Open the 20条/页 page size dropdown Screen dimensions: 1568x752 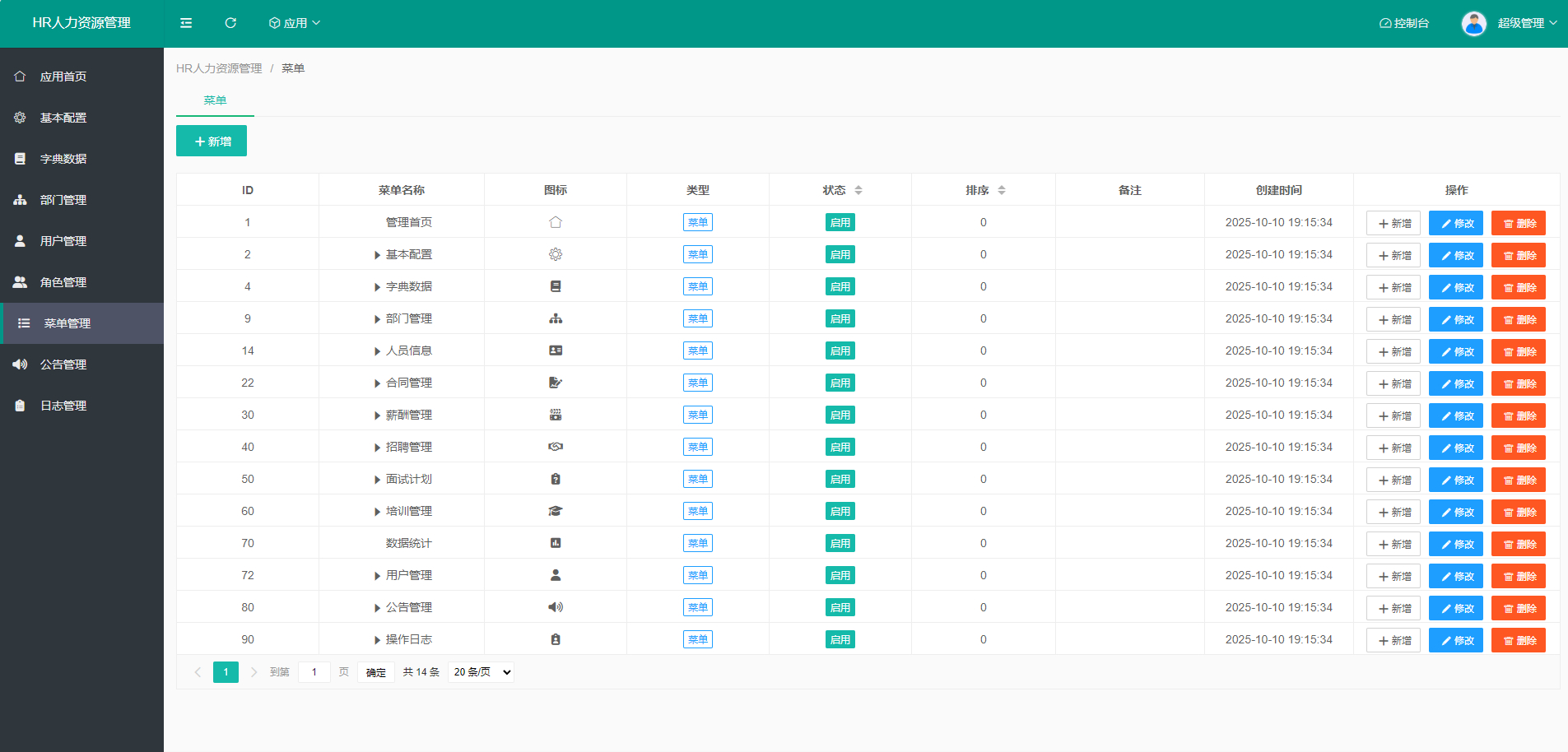tap(481, 671)
